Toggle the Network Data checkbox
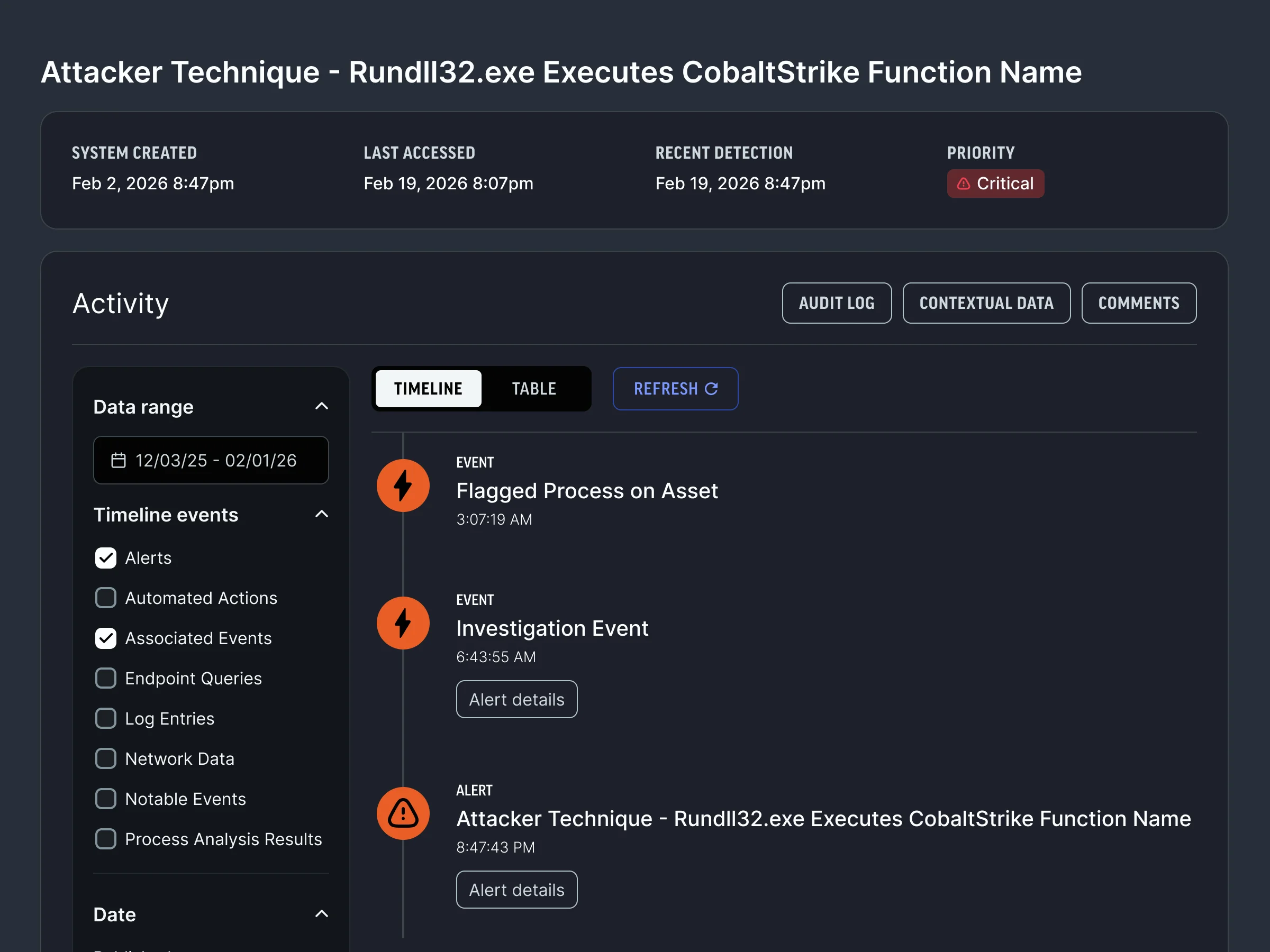This screenshot has width=1270, height=952. (106, 758)
